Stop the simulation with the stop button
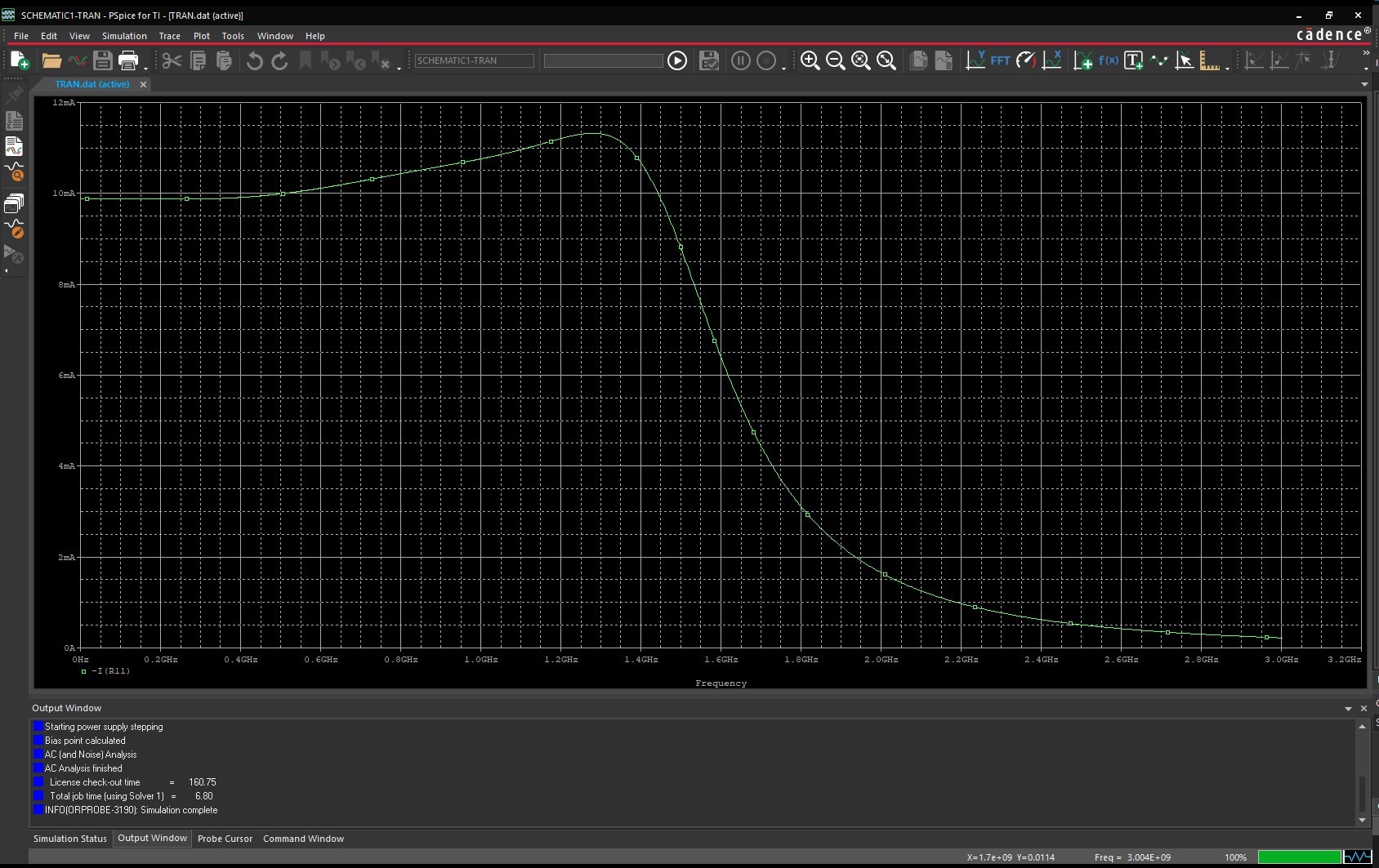 [766, 60]
